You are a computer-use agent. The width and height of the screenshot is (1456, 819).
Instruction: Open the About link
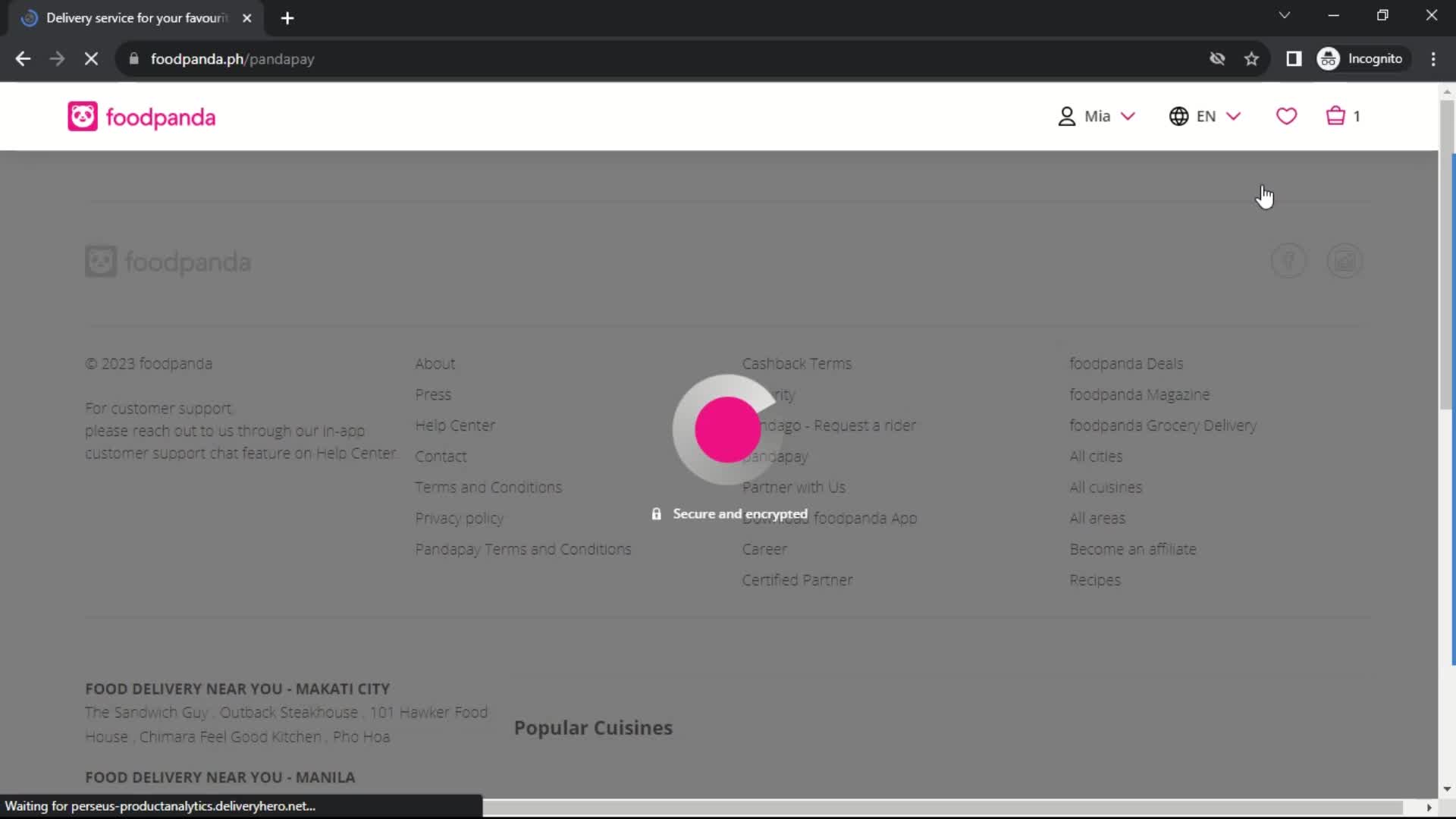pos(435,363)
